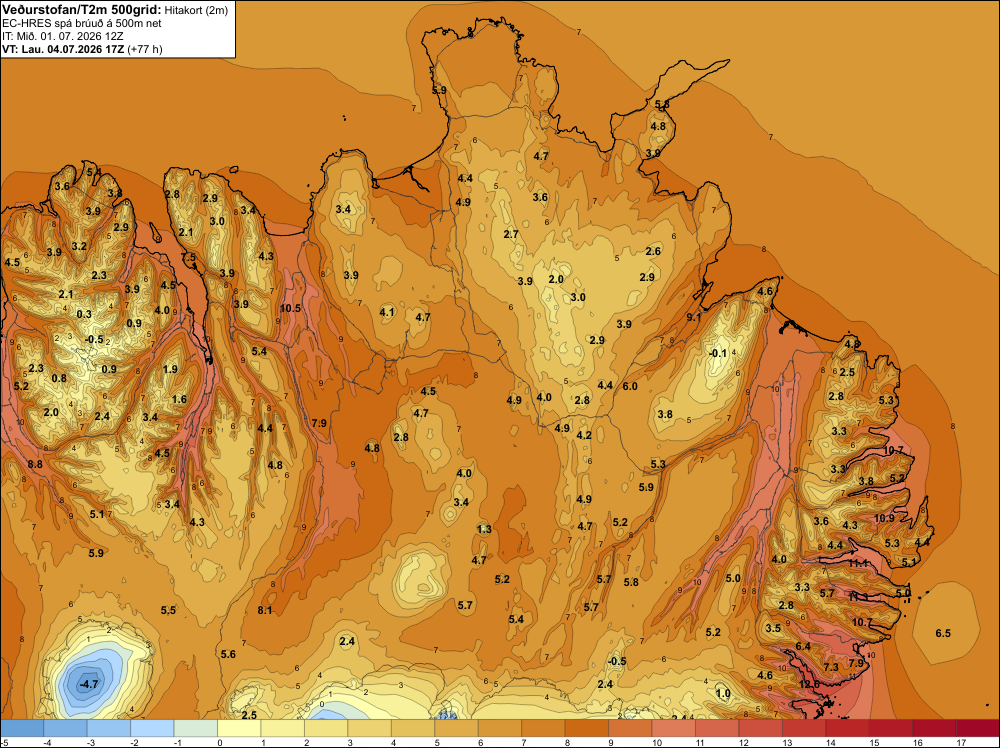Click the valid time 'VT: Lau. 04.07.2026 17Z'
The image size is (1000, 748).
pyautogui.click(x=63, y=49)
